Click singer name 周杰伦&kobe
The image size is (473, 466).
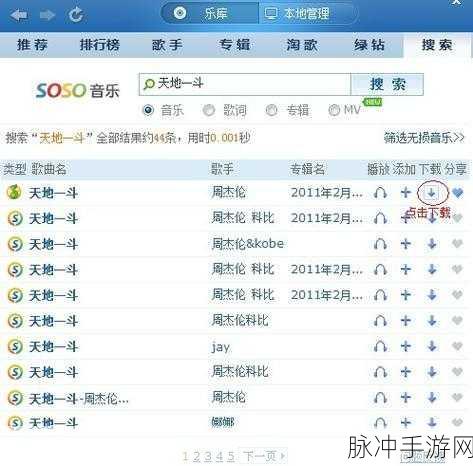pyautogui.click(x=248, y=244)
